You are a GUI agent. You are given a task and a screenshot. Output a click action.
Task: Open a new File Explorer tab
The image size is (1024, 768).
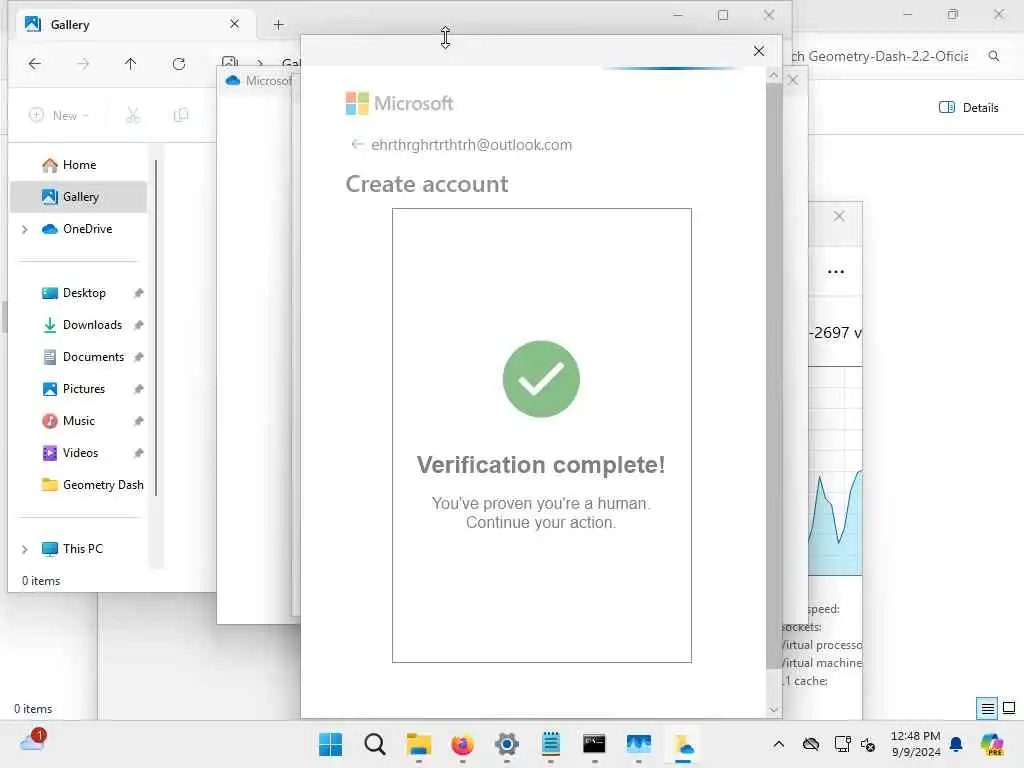(x=279, y=25)
